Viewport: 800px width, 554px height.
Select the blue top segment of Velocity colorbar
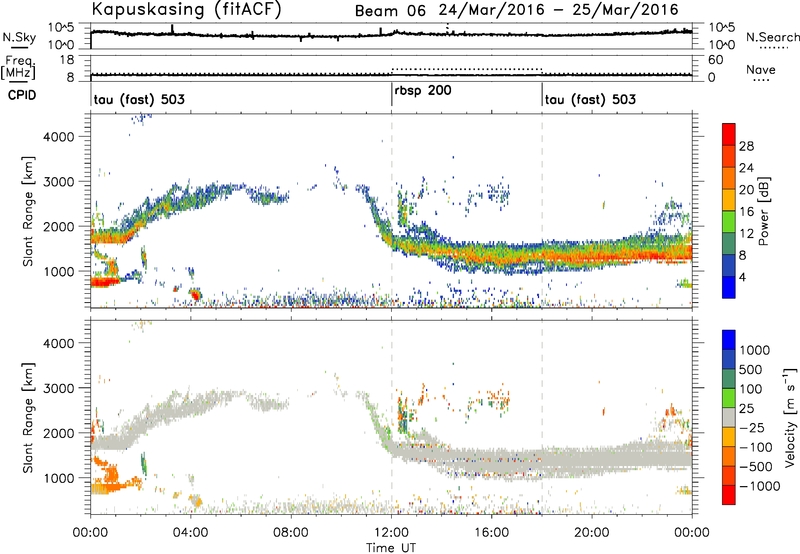coord(729,339)
